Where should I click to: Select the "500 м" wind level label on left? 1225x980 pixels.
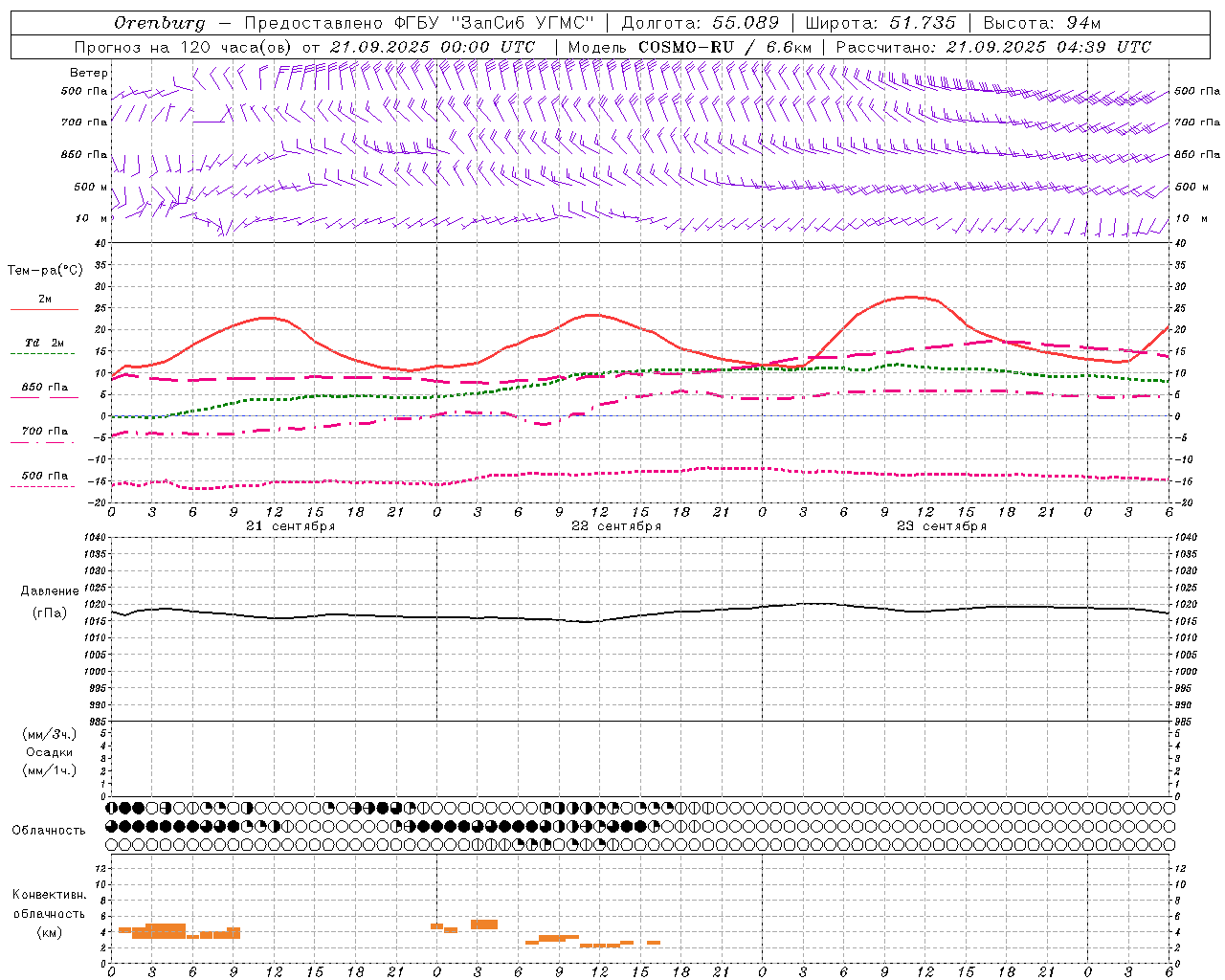(x=91, y=187)
